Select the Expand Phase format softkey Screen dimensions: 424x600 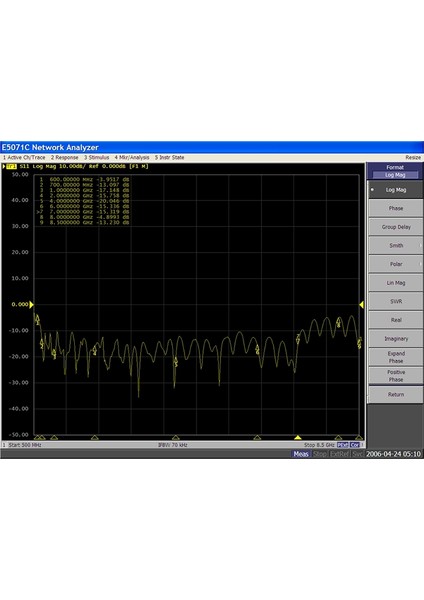click(x=396, y=357)
